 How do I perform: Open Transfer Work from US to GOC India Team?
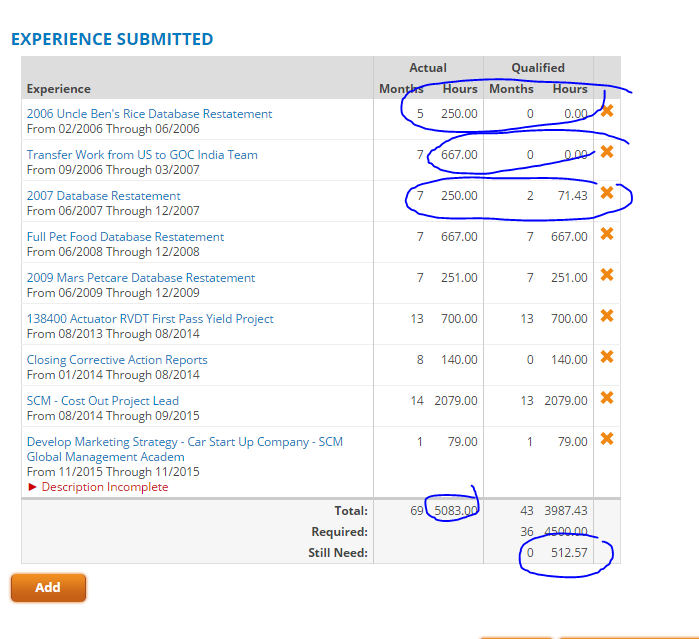pos(142,155)
